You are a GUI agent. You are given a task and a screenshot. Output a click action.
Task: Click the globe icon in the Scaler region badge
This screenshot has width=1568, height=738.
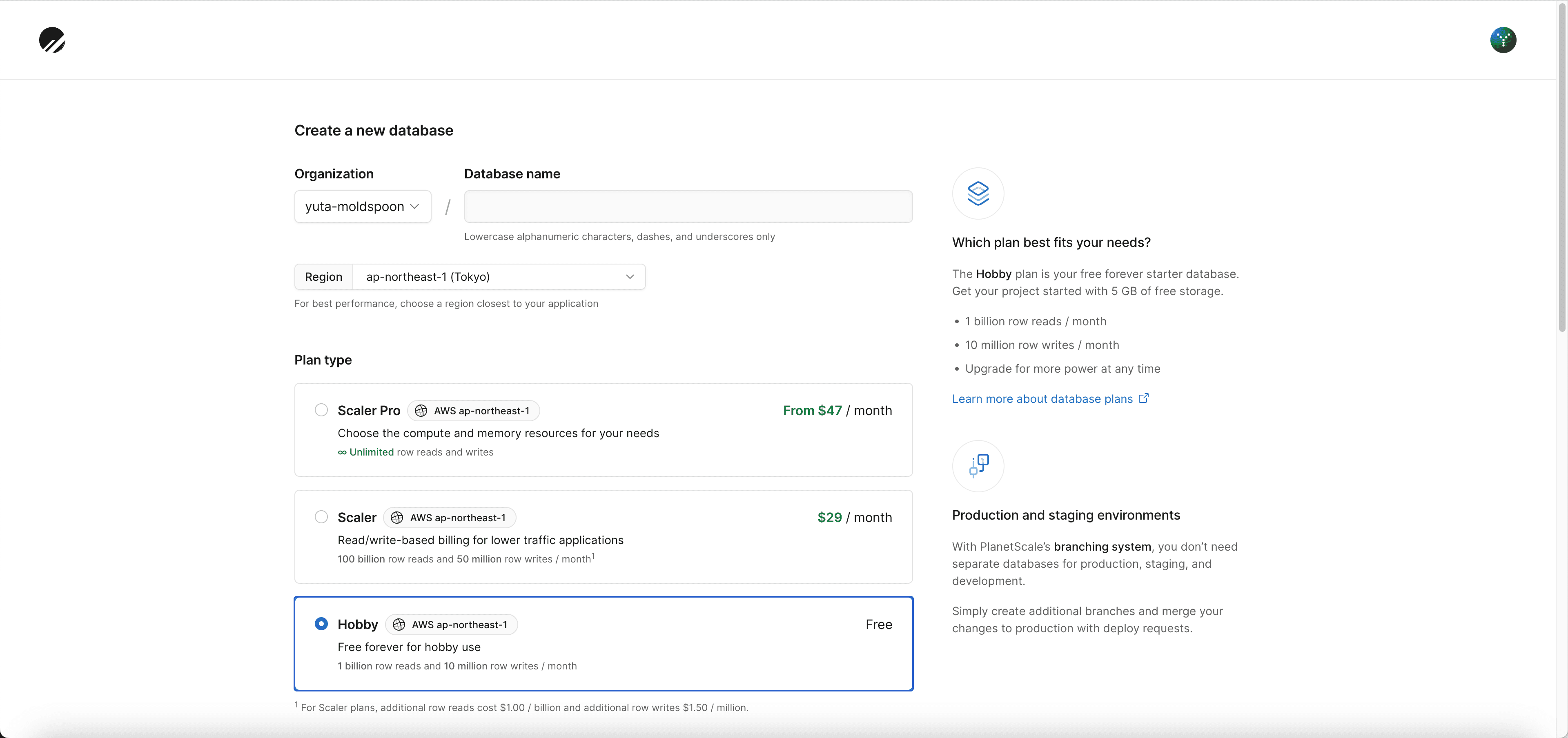click(397, 518)
